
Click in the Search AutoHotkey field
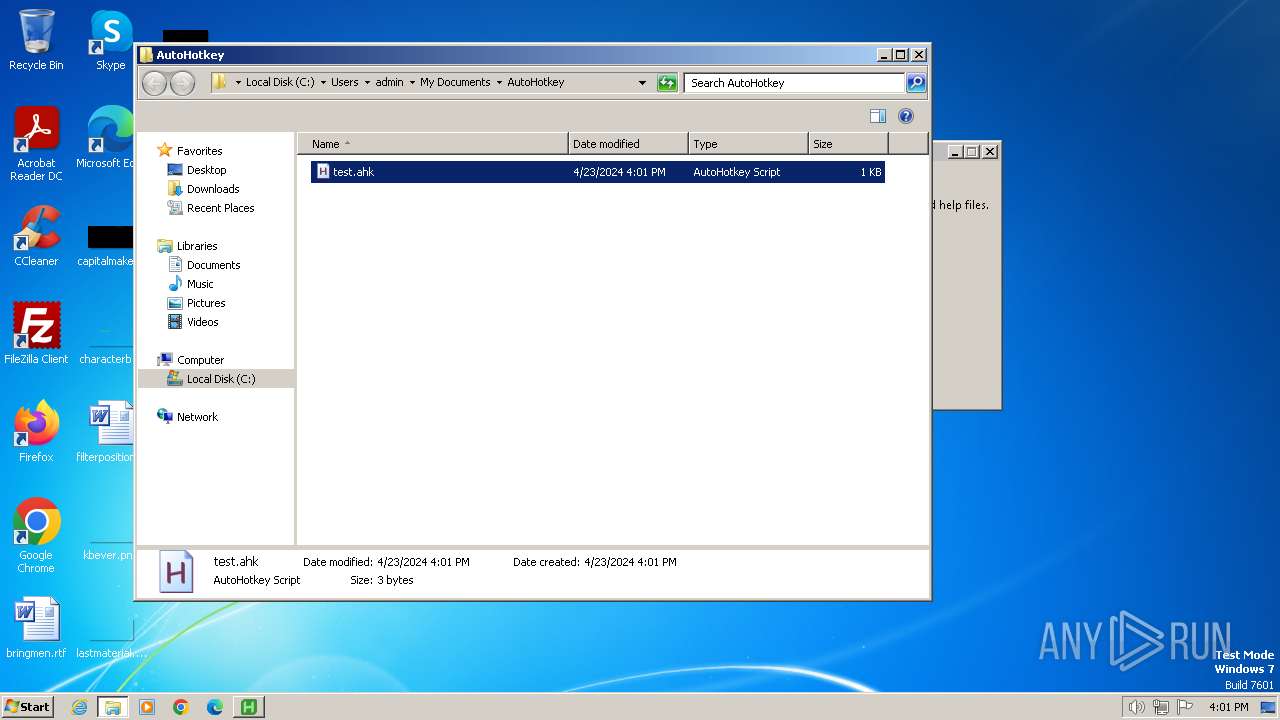coord(795,83)
